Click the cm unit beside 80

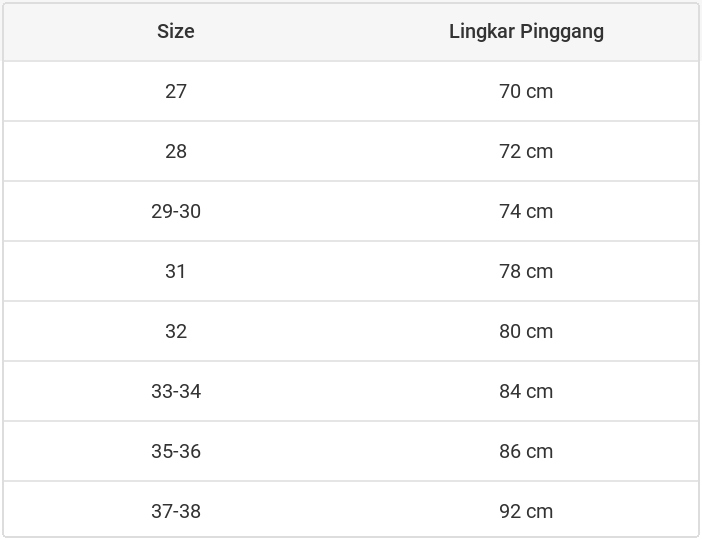(x=540, y=331)
